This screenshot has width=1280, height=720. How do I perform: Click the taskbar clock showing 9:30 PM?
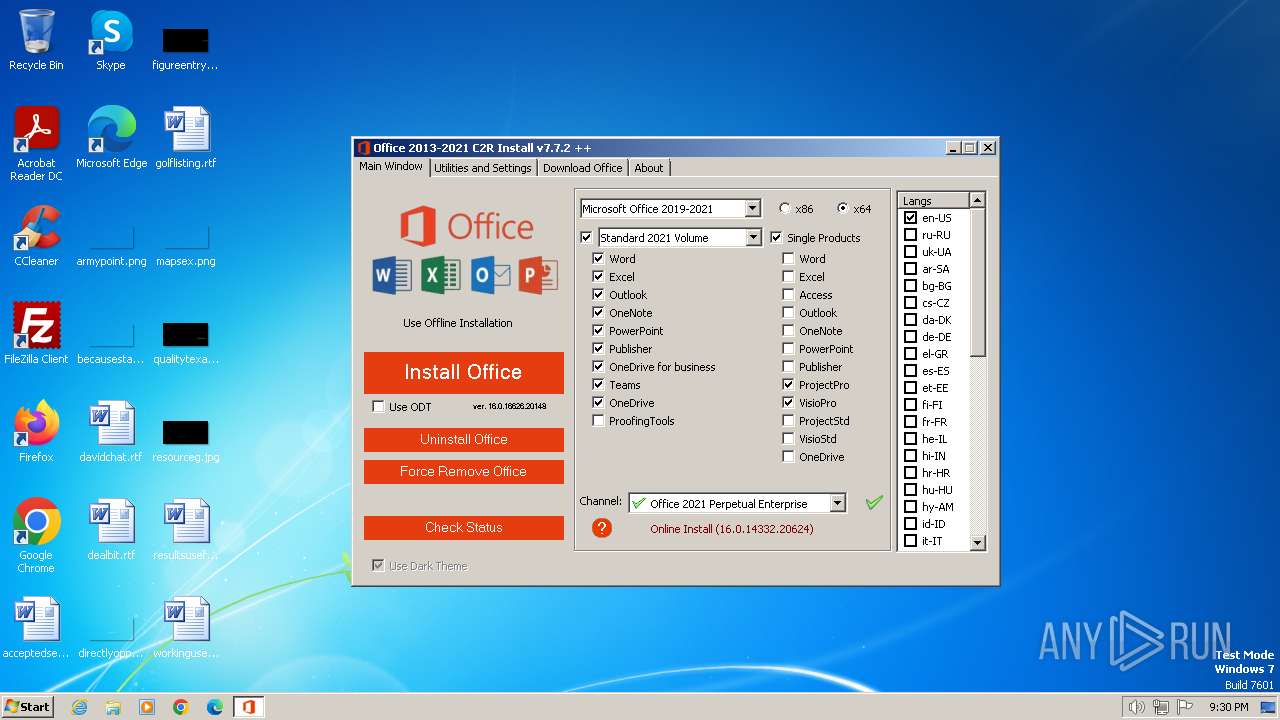coord(1228,707)
